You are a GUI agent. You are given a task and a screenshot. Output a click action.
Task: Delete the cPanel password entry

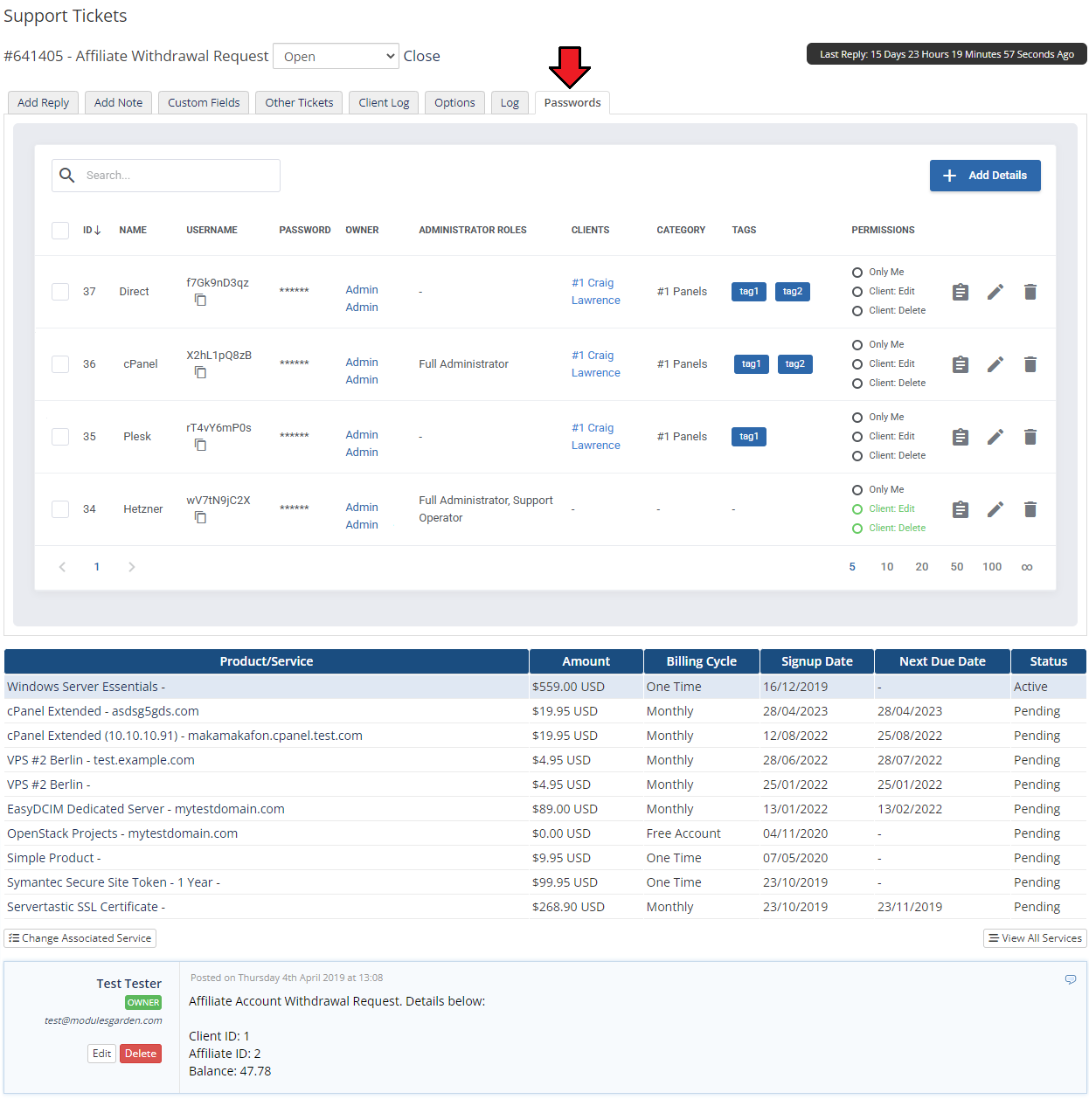coord(1030,364)
